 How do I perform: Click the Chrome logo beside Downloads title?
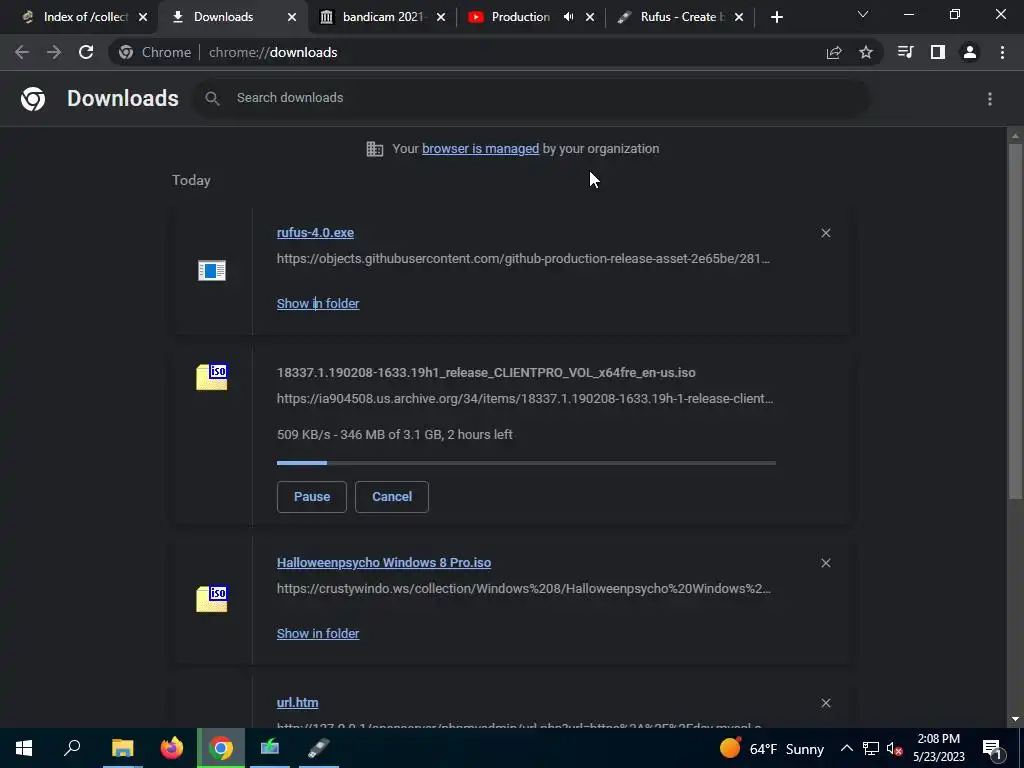pyautogui.click(x=33, y=99)
